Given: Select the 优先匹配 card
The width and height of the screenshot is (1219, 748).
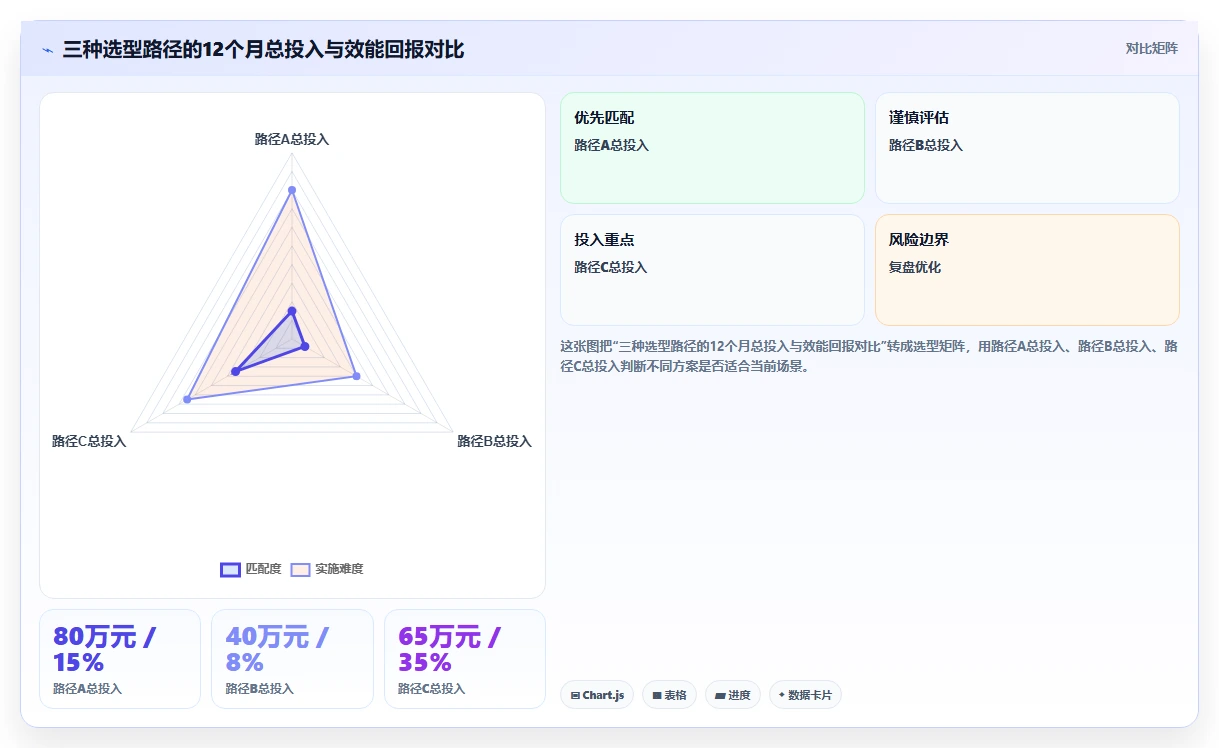Looking at the screenshot, I should [712, 148].
